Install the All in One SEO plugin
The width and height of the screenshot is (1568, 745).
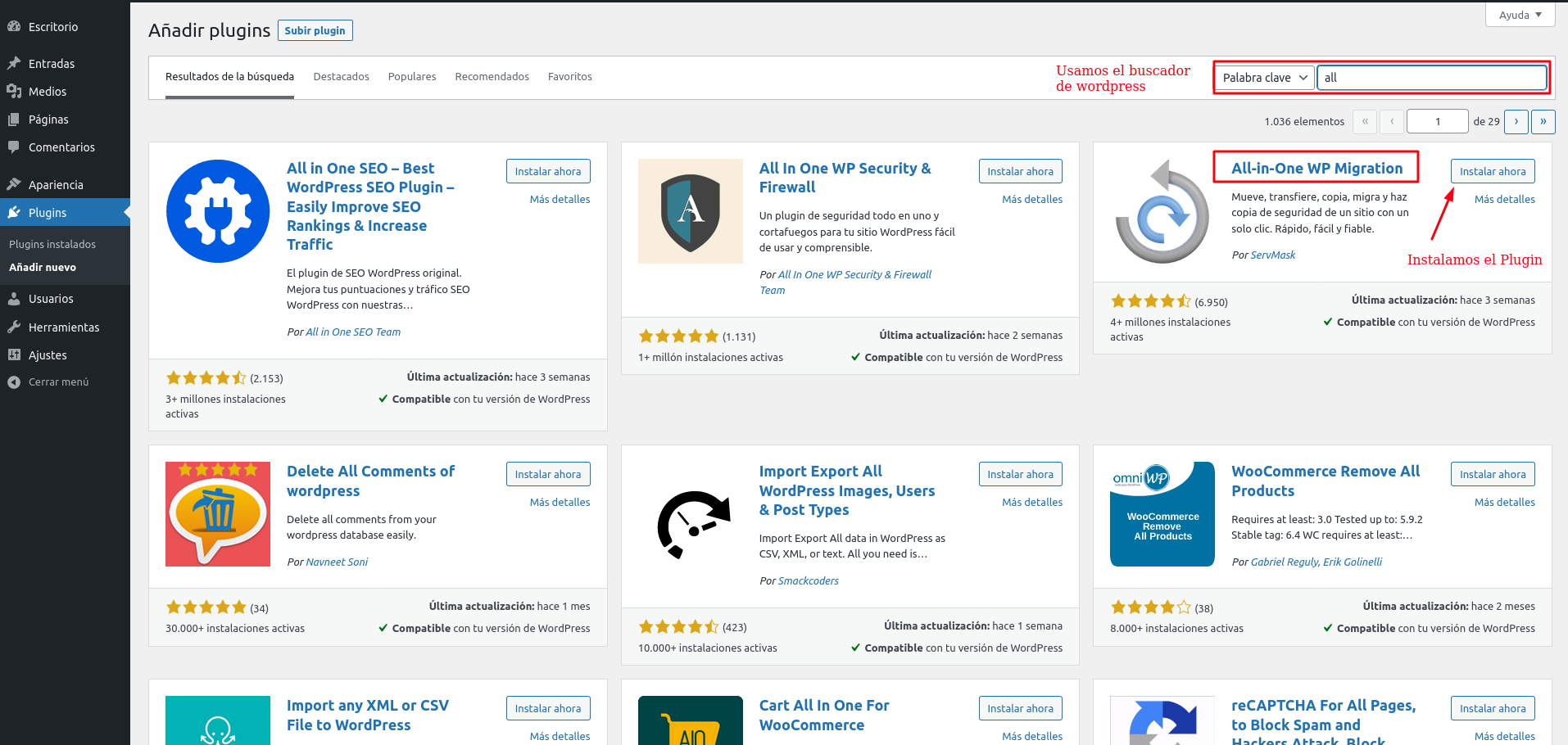pos(548,171)
